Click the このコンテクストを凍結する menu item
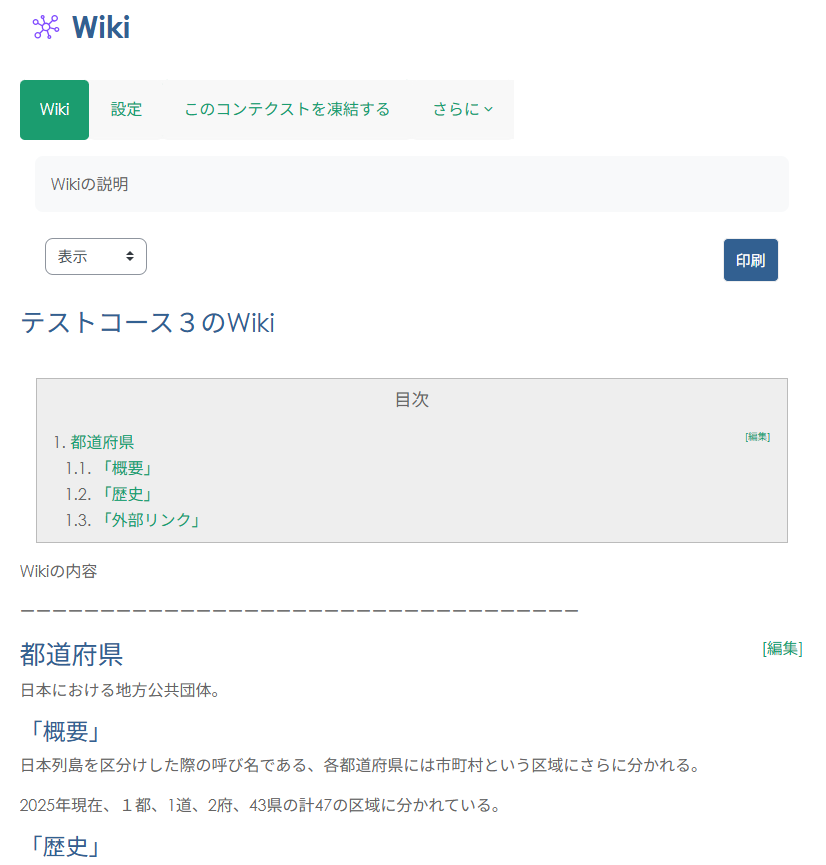Viewport: 826px width, 865px height. pyautogui.click(x=286, y=110)
